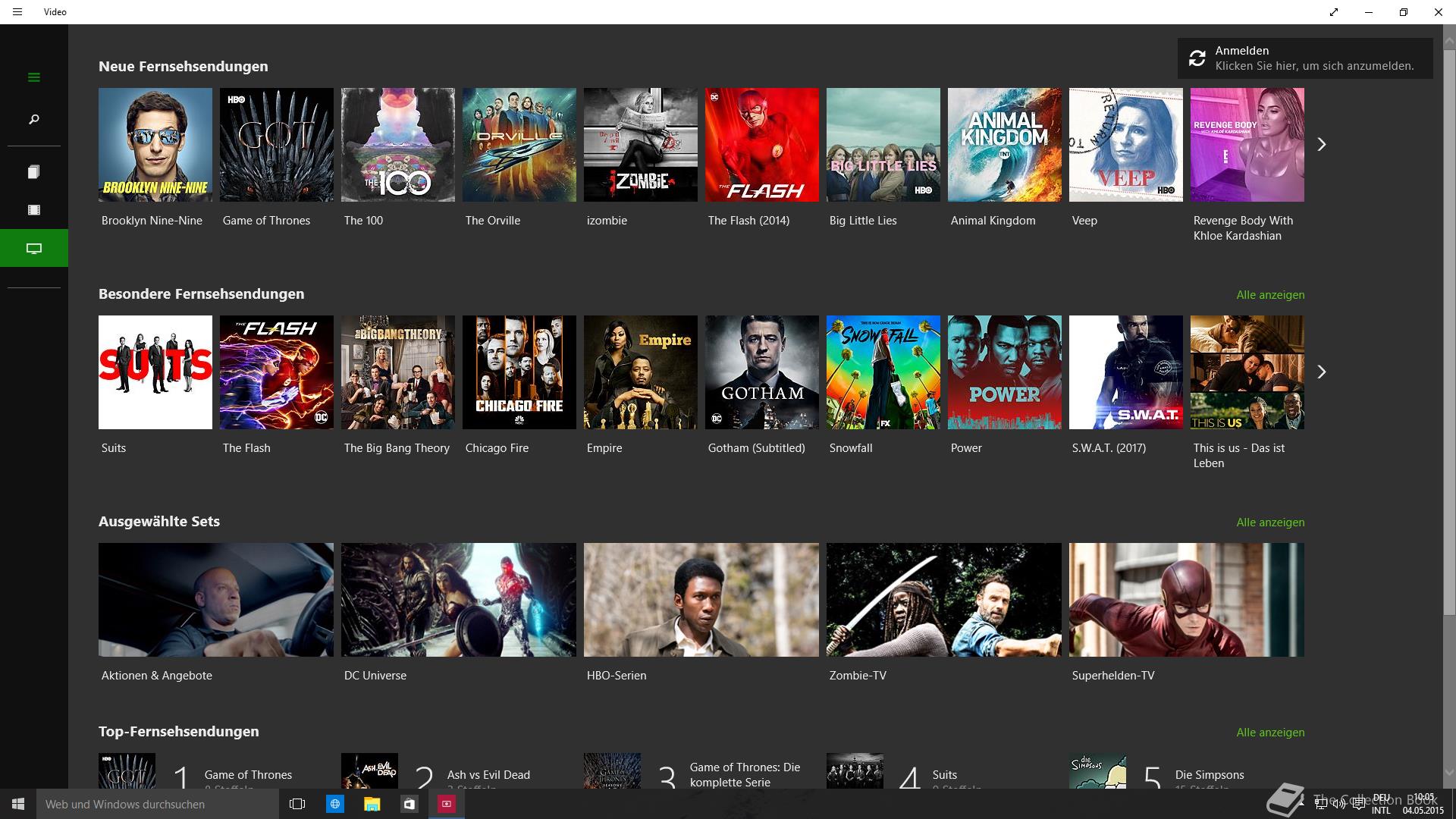Open the Empire poster

pos(641,372)
